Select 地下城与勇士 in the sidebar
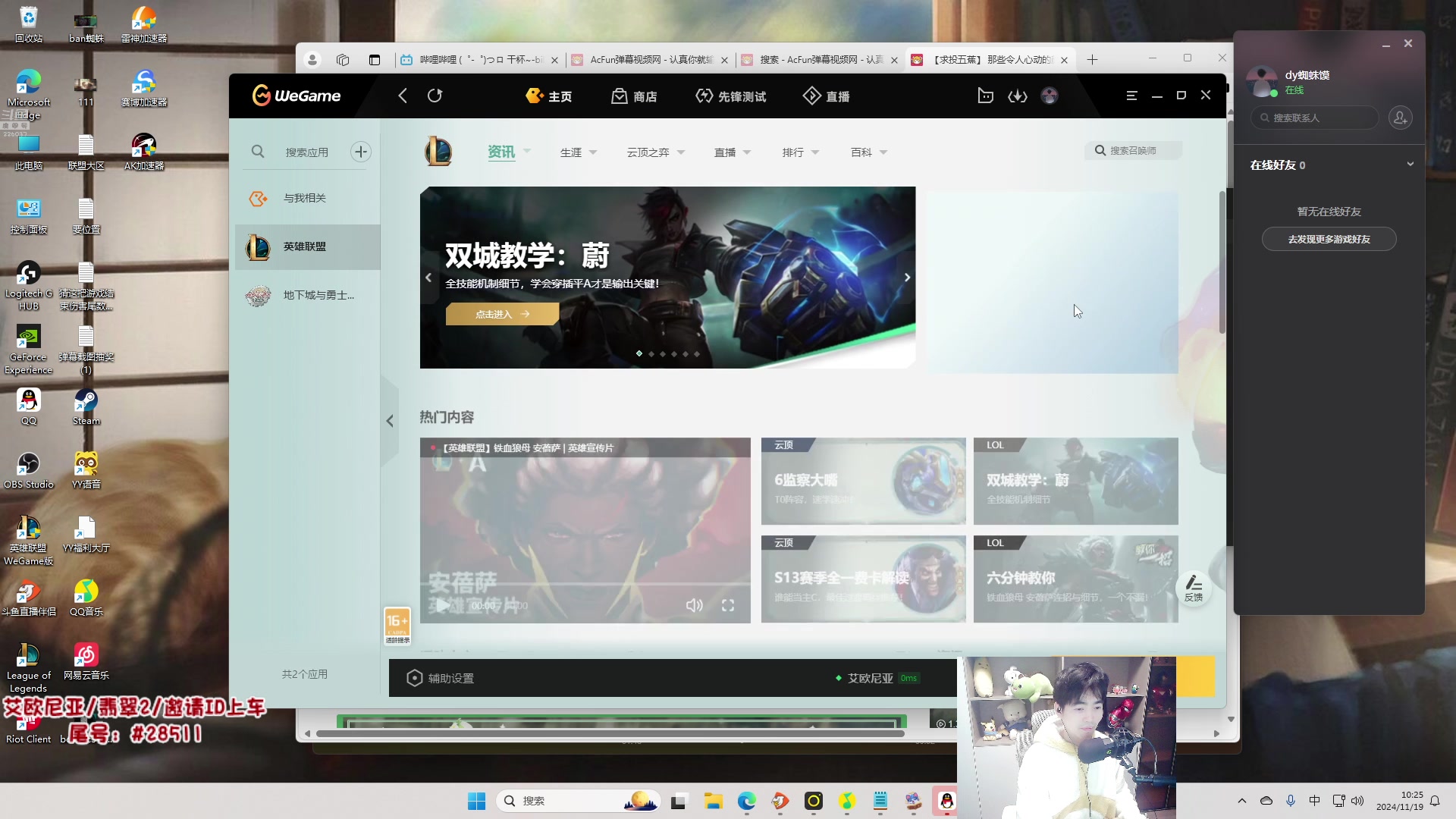Viewport: 1456px width, 819px height. (x=307, y=295)
